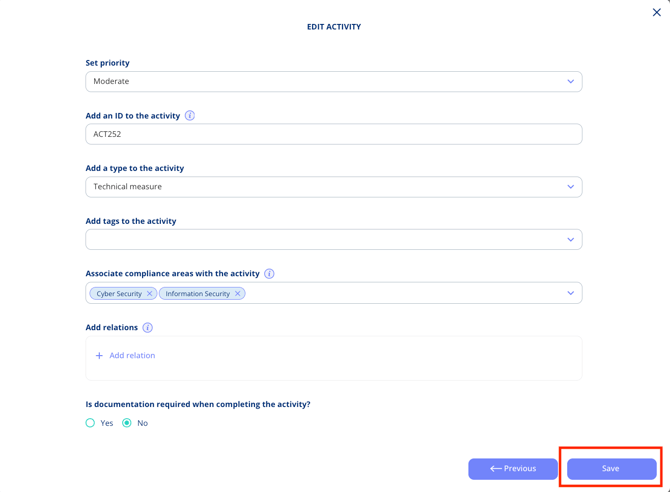Screen dimensions: 670x492
Task: Expand compliance areas dropdown arrow
Action: (x=571, y=293)
